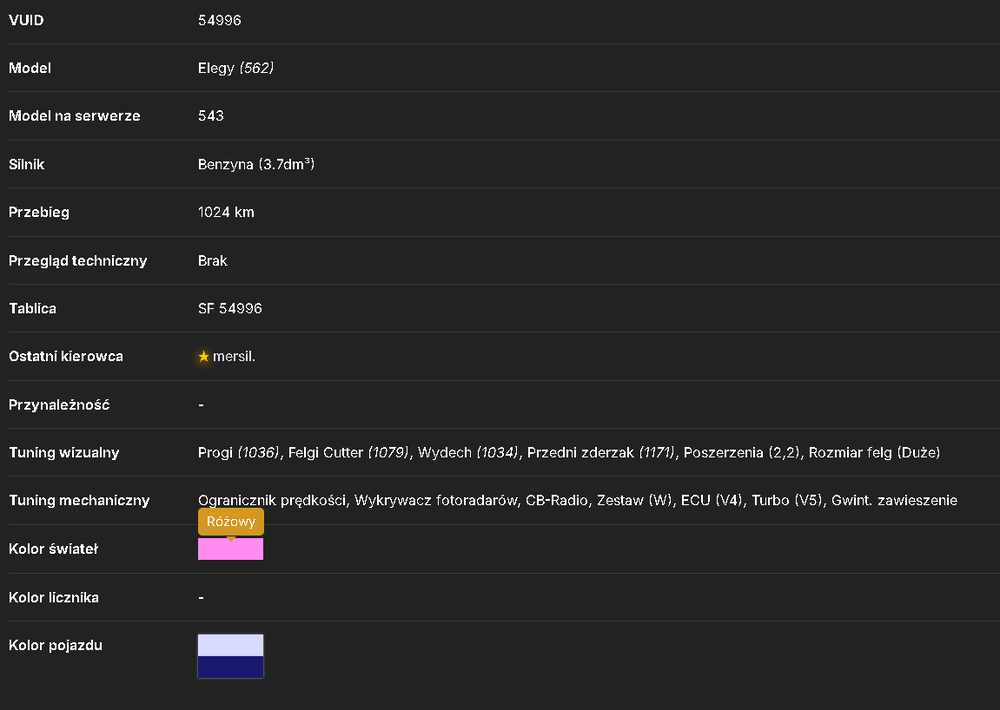
Task: Click the dash value in Przynależność row
Action: (201, 405)
